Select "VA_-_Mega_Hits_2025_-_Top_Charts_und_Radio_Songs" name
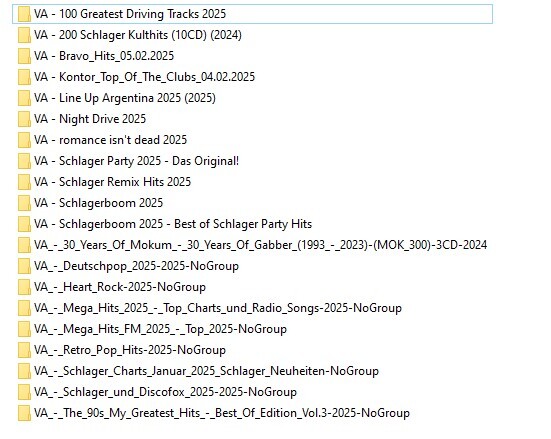551x439 pixels. pyautogui.click(x=218, y=308)
